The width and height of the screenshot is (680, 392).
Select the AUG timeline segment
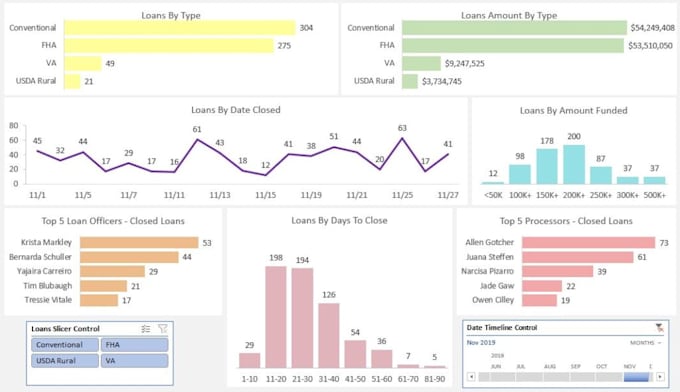[x=556, y=377]
